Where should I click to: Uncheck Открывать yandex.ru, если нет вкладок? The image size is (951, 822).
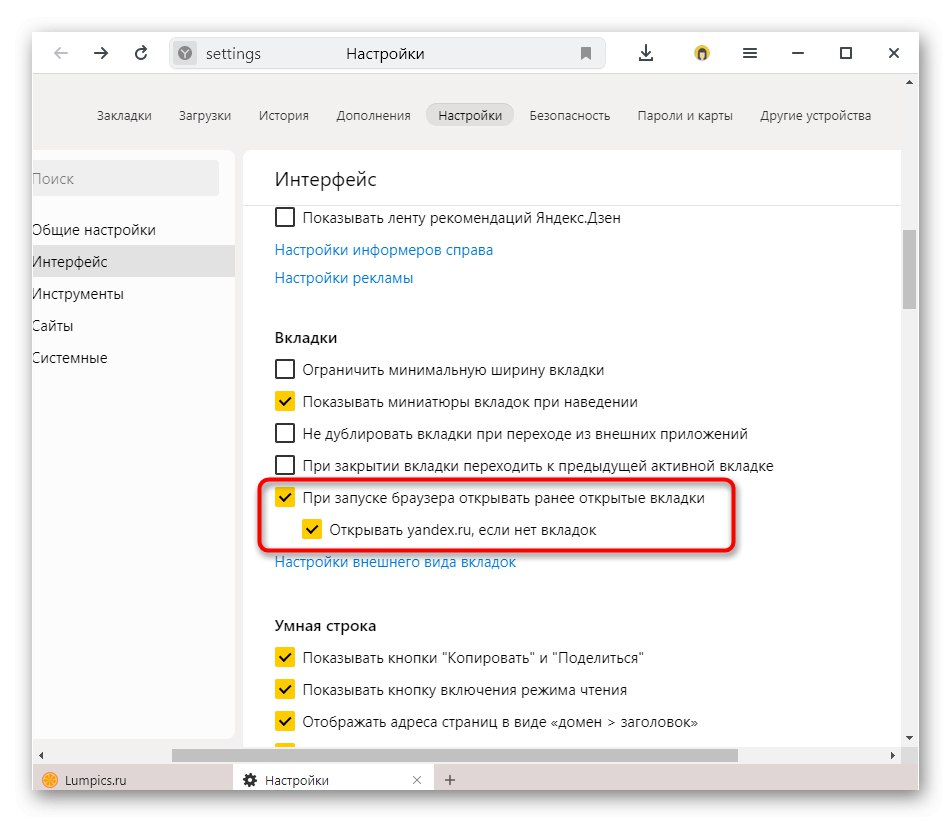click(x=313, y=529)
